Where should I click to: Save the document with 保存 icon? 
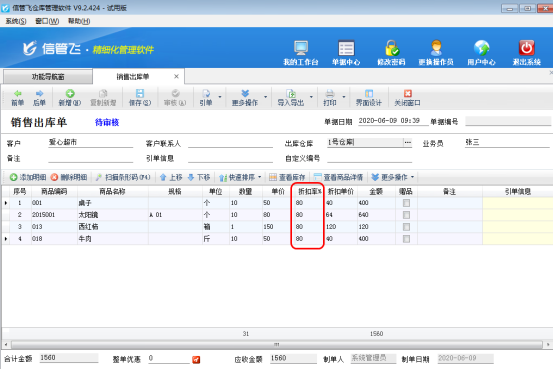coord(140,98)
